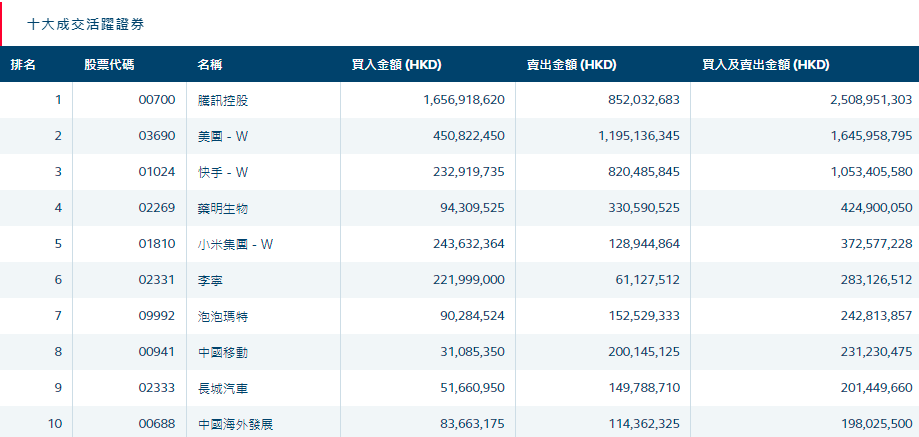919x437 pixels.
Task: Select the name 美團 - W
Action: tap(223, 136)
